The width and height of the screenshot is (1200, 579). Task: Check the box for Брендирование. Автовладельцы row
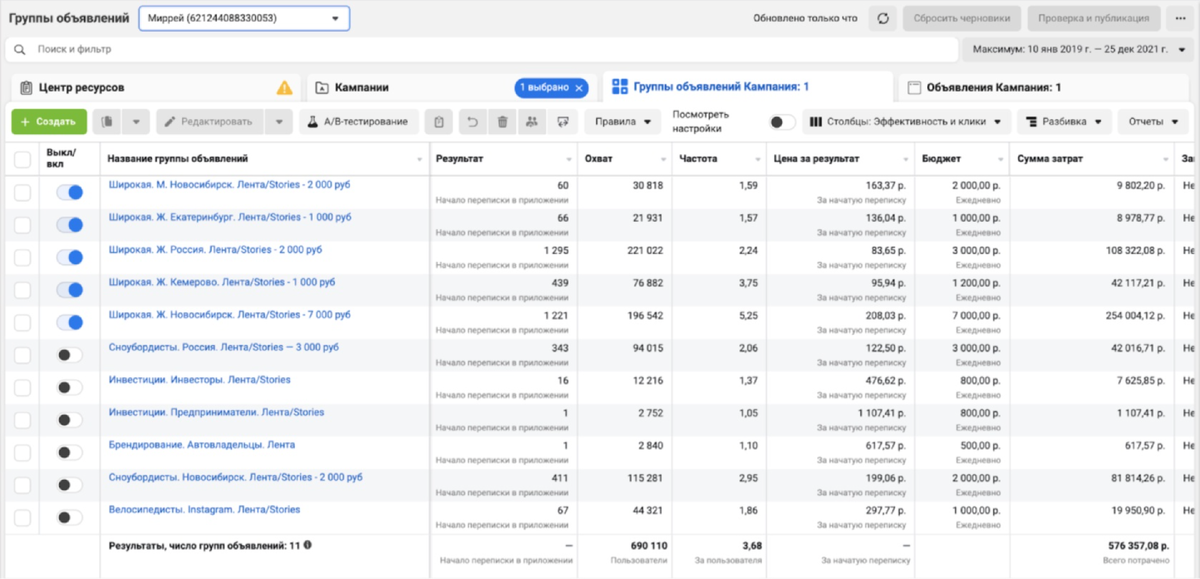(x=22, y=452)
